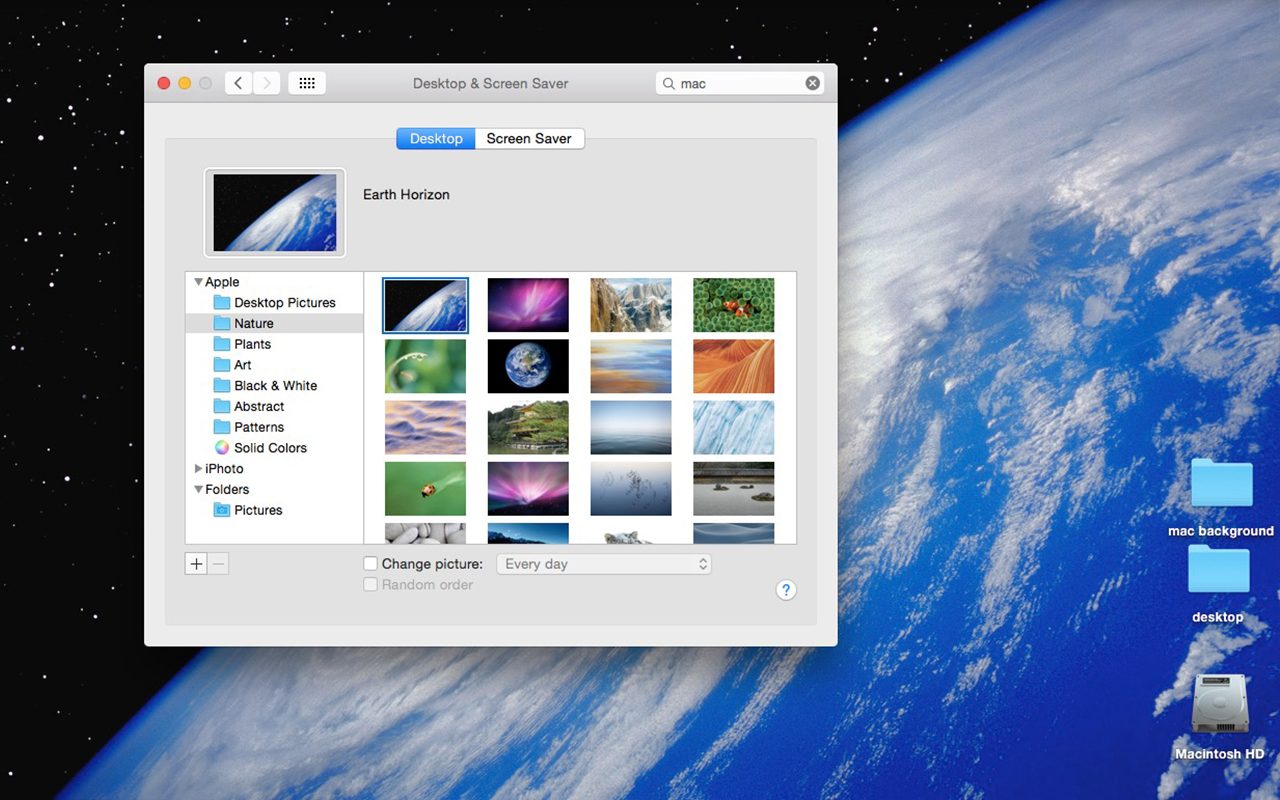Select the Plants folder
Viewport: 1280px width, 800px height.
[274, 344]
